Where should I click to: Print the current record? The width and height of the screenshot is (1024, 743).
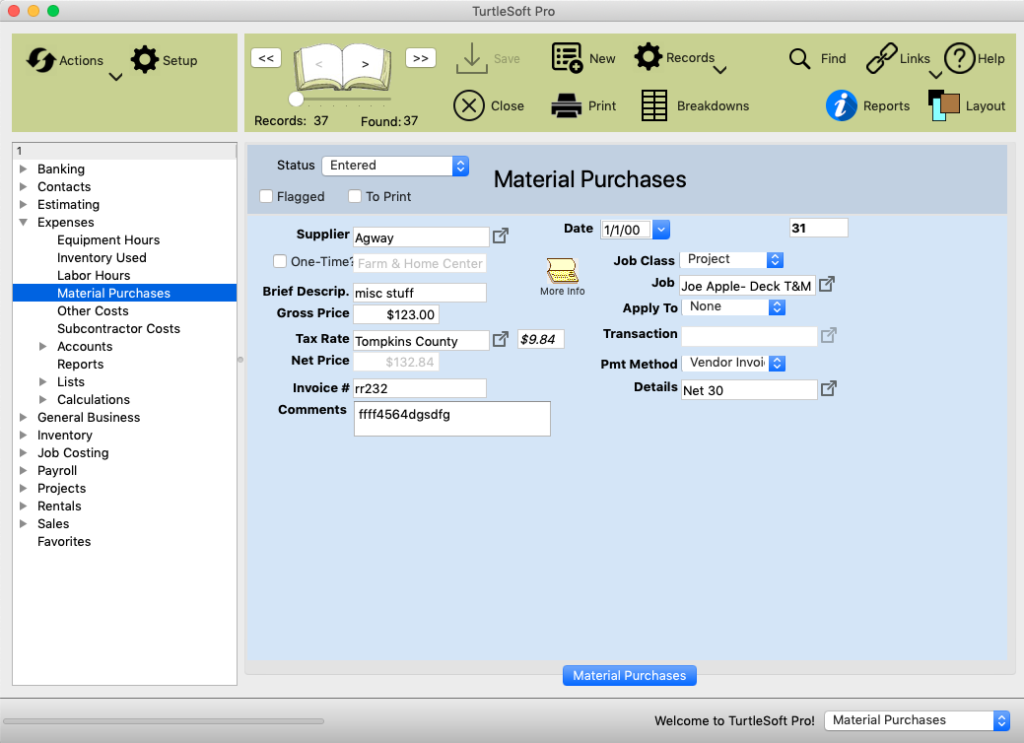(x=566, y=106)
